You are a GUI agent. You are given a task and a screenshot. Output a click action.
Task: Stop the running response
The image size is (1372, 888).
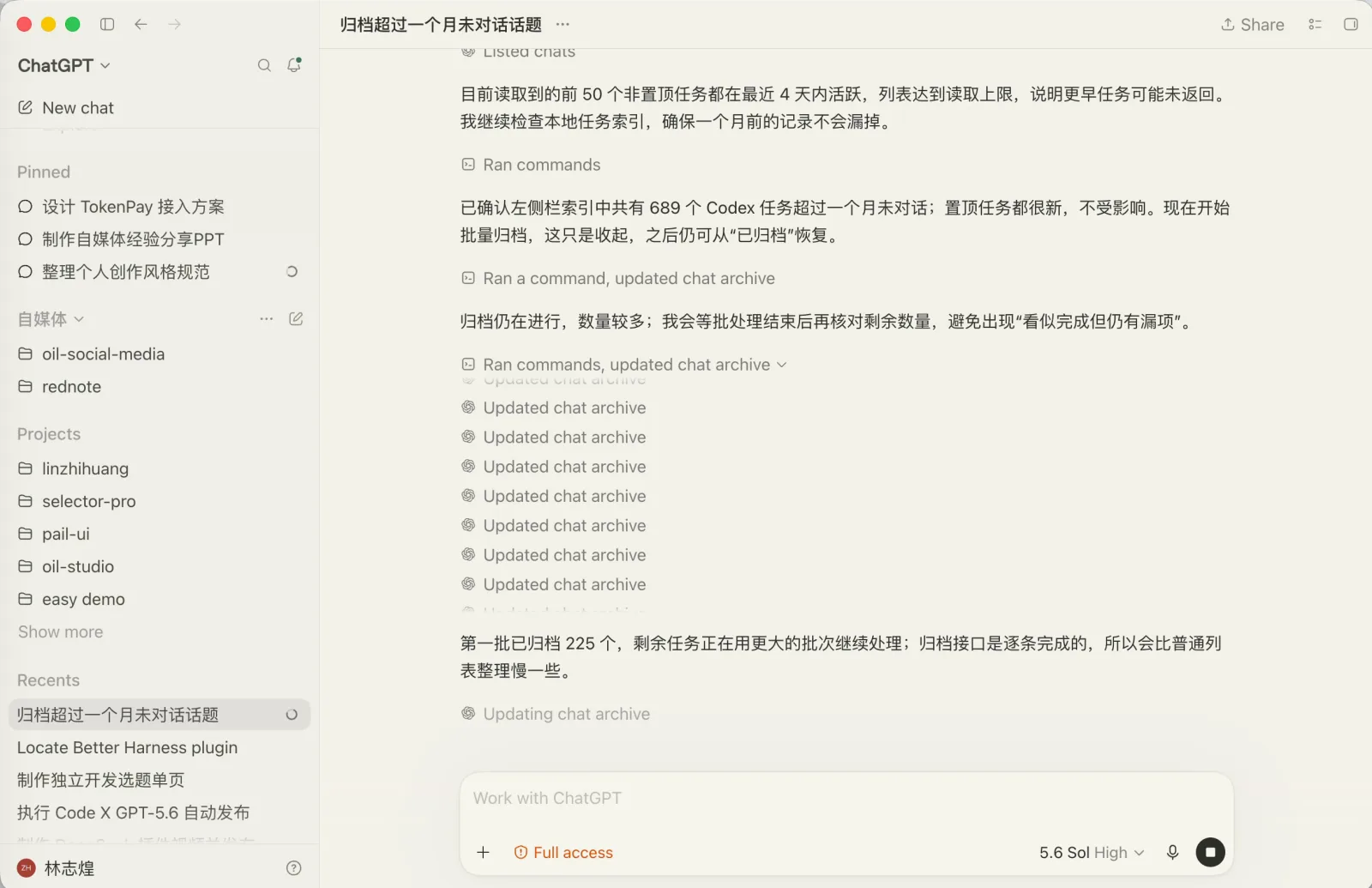[1210, 852]
